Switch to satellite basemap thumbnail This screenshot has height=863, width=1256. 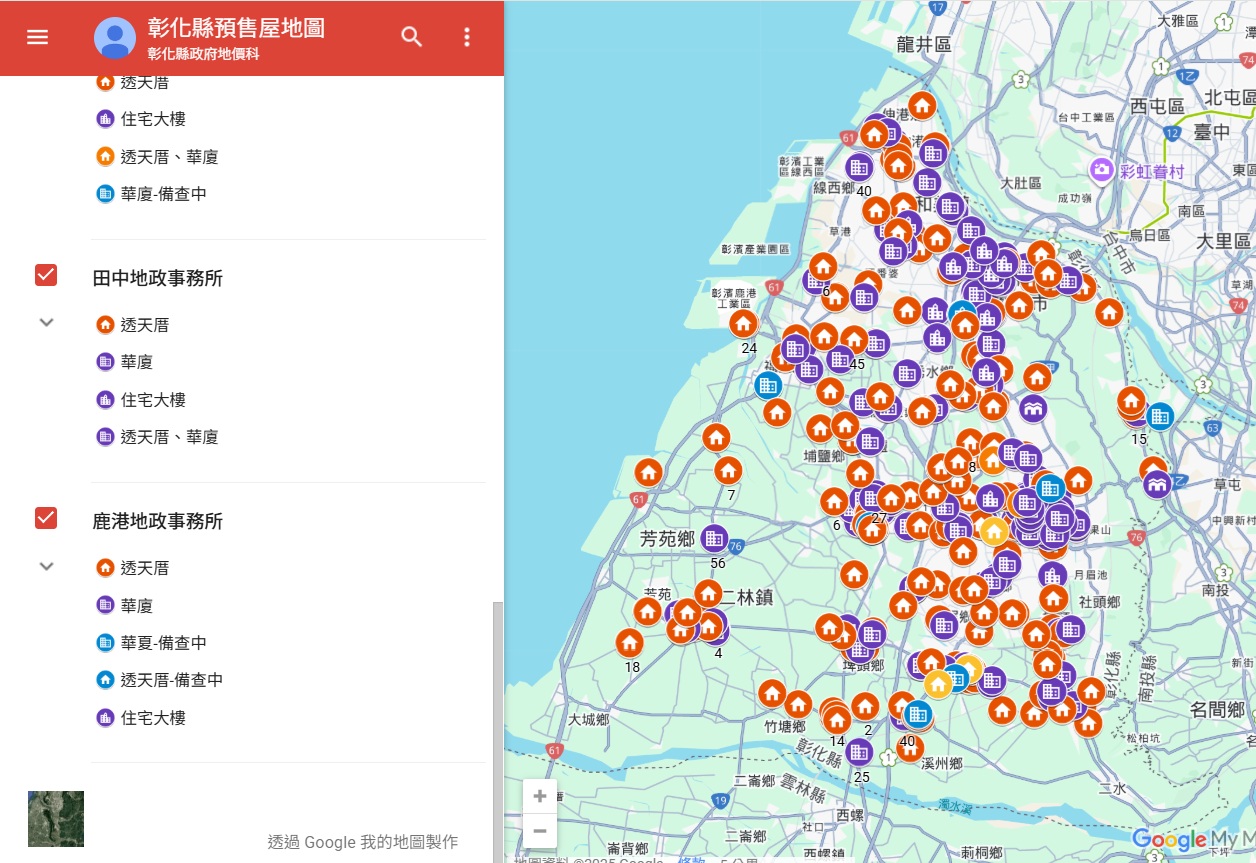pos(56,819)
